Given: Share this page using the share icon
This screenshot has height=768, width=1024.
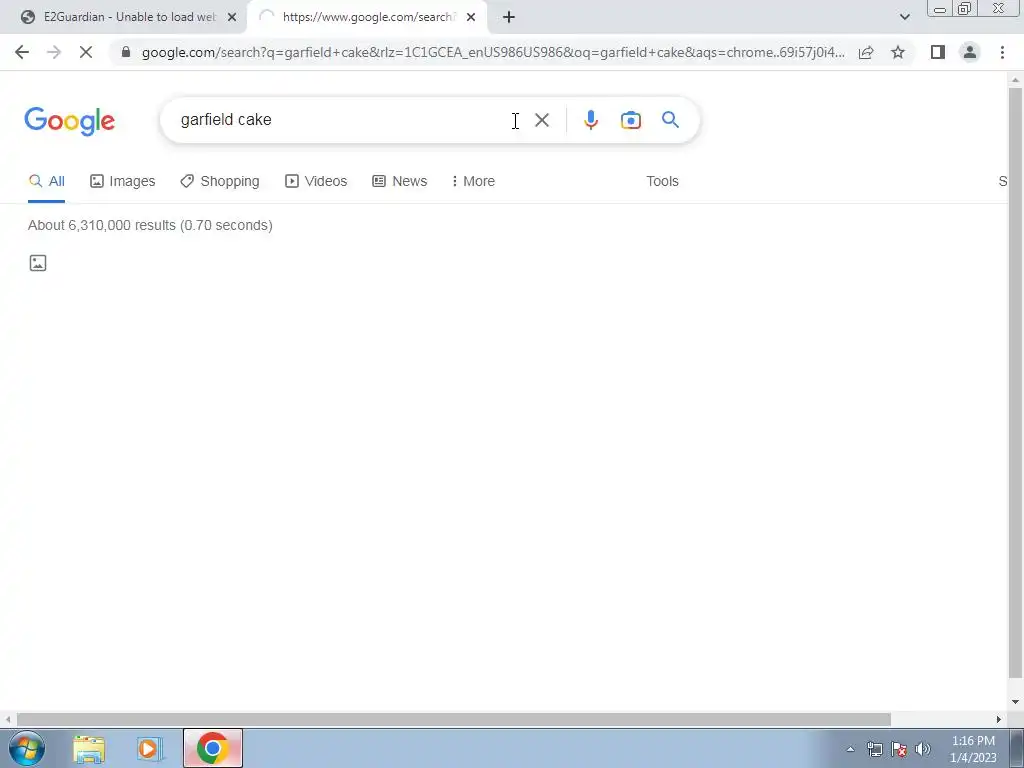Looking at the screenshot, I should (866, 52).
